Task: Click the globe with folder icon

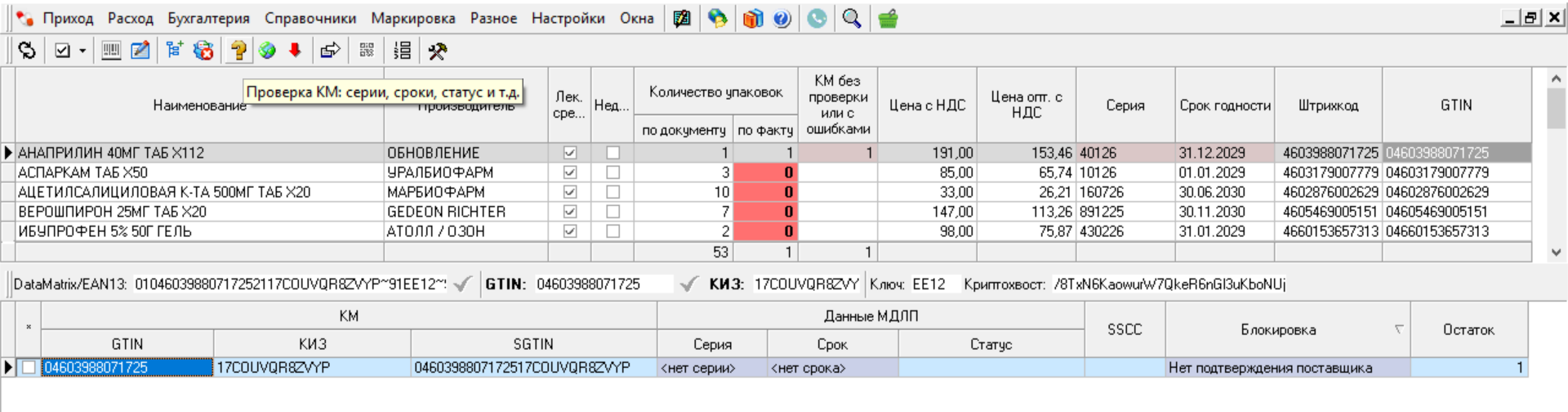Action: tap(718, 18)
